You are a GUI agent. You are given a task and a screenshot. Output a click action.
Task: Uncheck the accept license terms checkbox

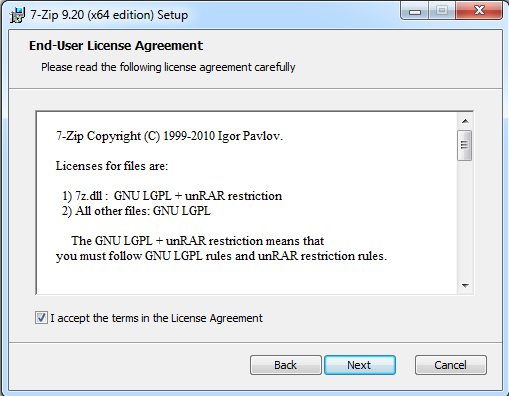point(41,318)
